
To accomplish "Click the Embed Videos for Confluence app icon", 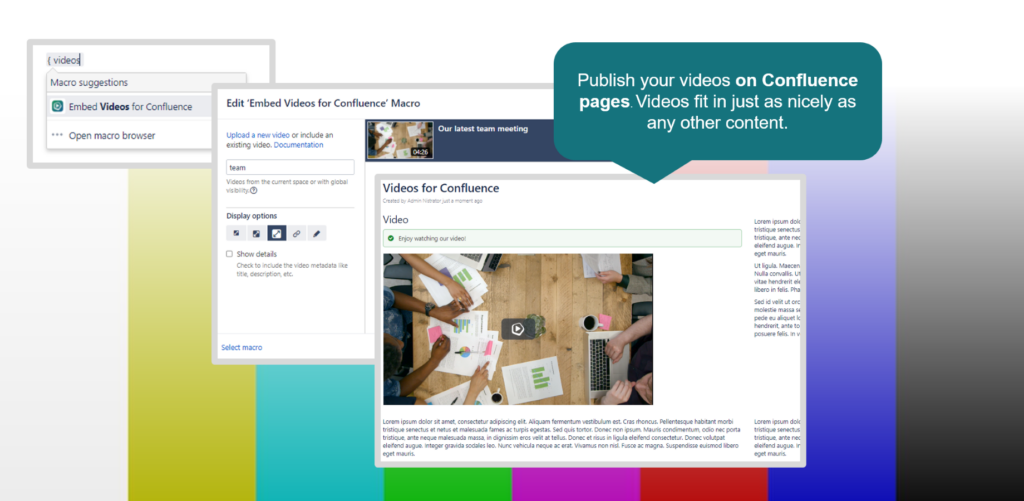I will click(x=57, y=106).
